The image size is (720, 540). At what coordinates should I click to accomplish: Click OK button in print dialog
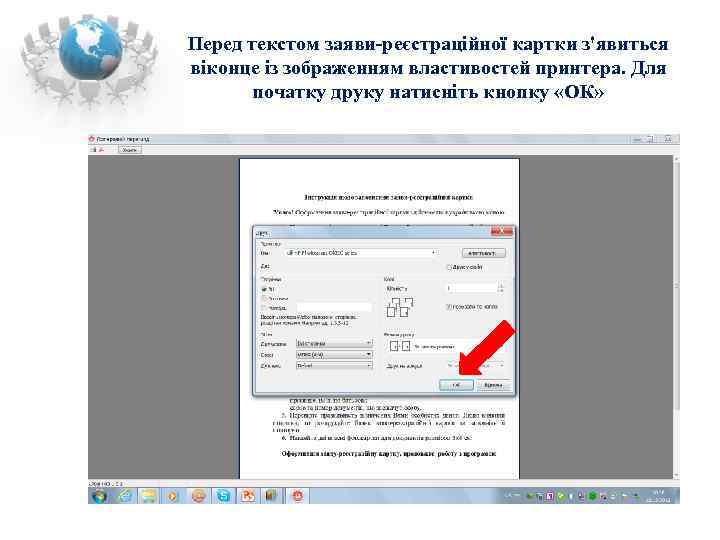coord(456,385)
